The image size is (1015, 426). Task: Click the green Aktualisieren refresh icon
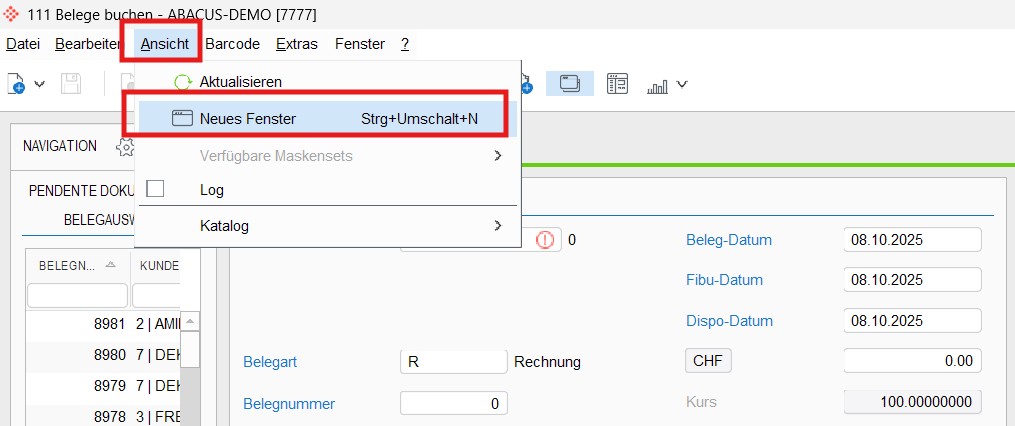coord(183,82)
